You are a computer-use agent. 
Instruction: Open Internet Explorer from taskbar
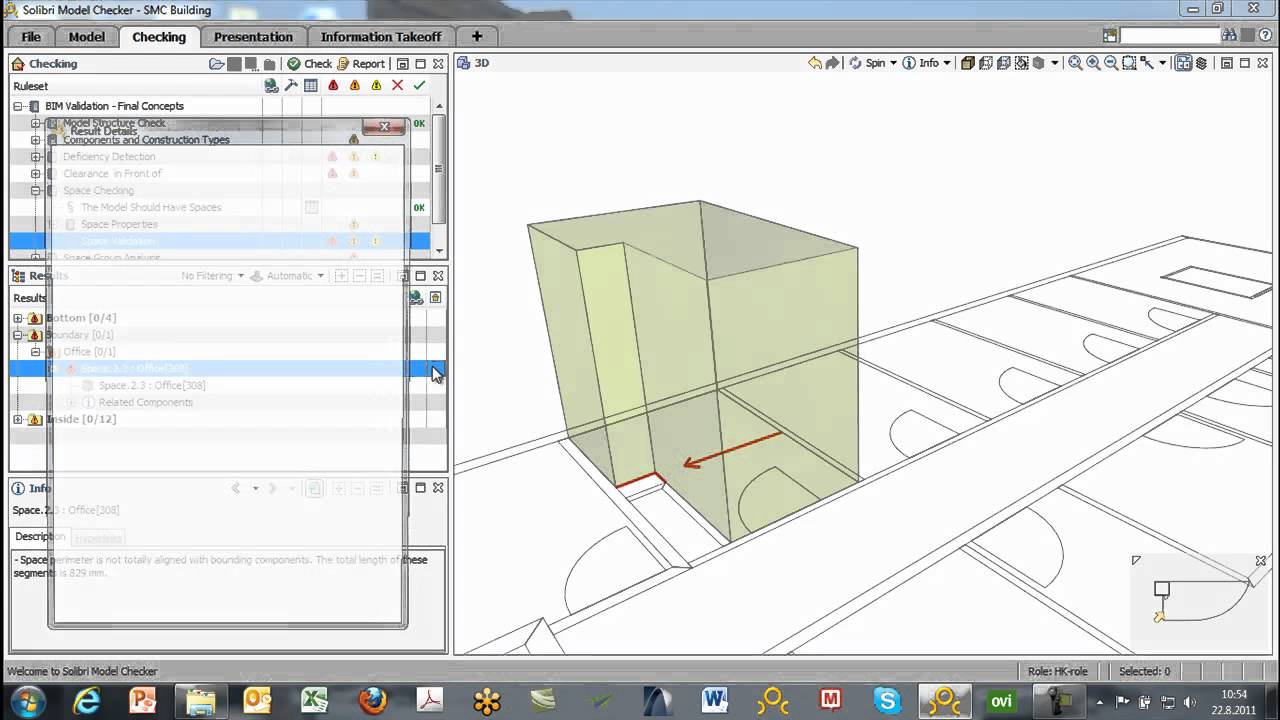tap(87, 701)
